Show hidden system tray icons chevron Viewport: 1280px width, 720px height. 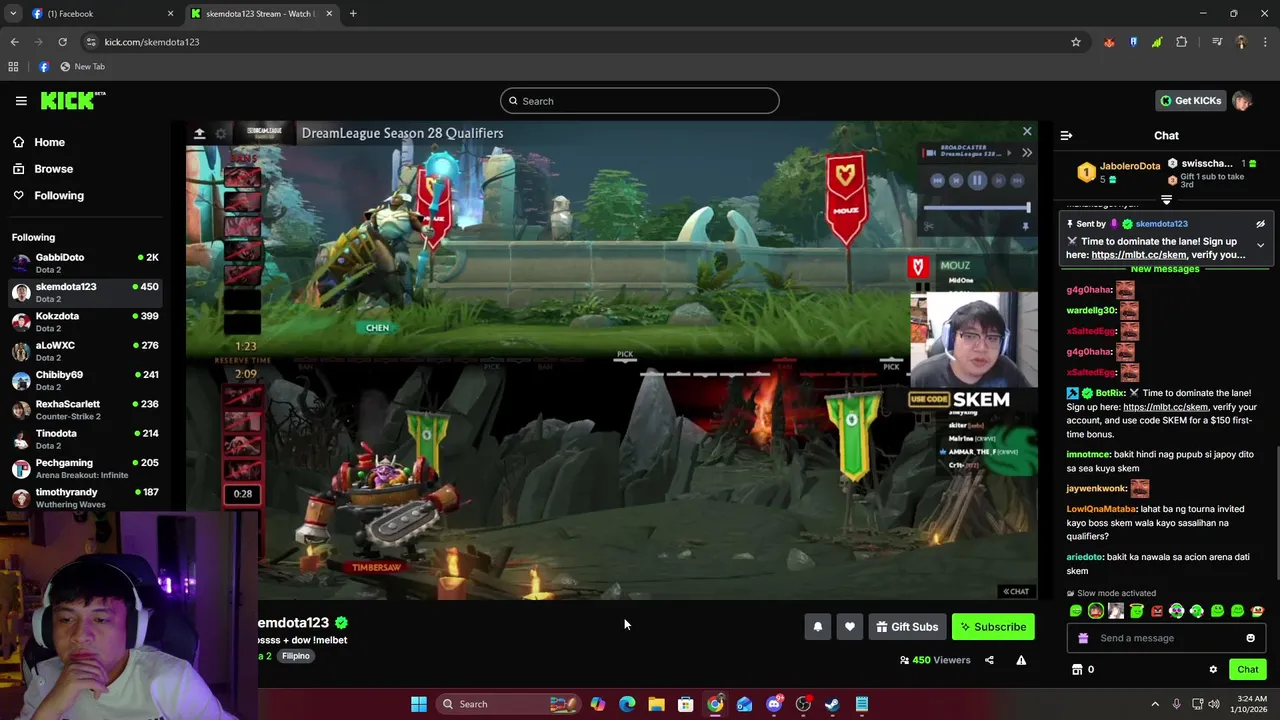(x=1155, y=704)
